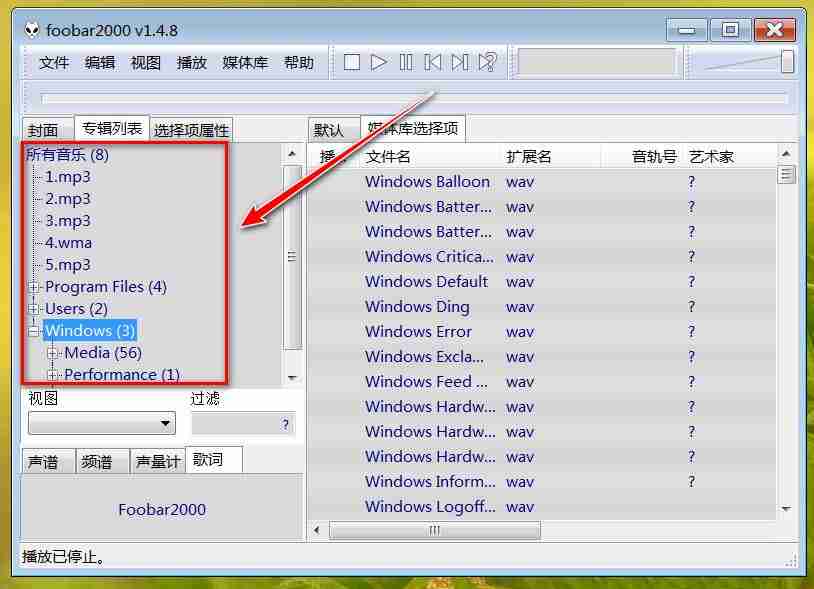Click the 过滤 filter input field
This screenshot has height=589, width=814.
[243, 424]
